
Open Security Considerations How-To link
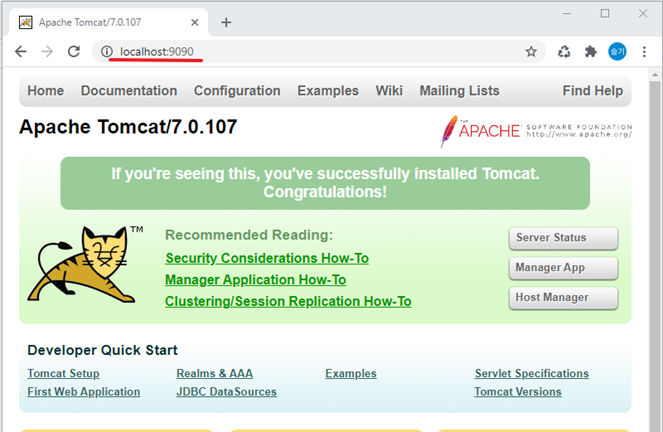pos(267,258)
